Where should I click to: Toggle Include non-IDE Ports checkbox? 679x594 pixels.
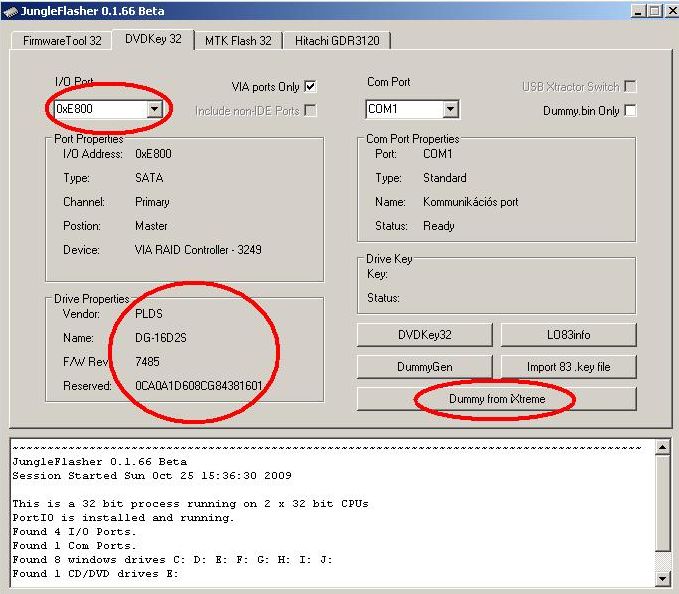[x=310, y=110]
